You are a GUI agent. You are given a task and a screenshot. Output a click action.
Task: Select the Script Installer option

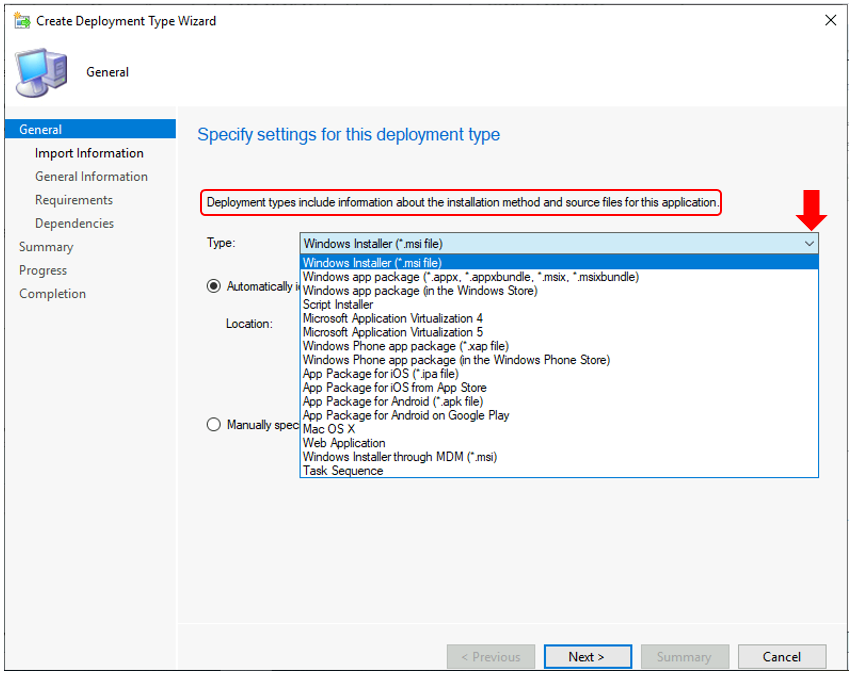pos(559,304)
